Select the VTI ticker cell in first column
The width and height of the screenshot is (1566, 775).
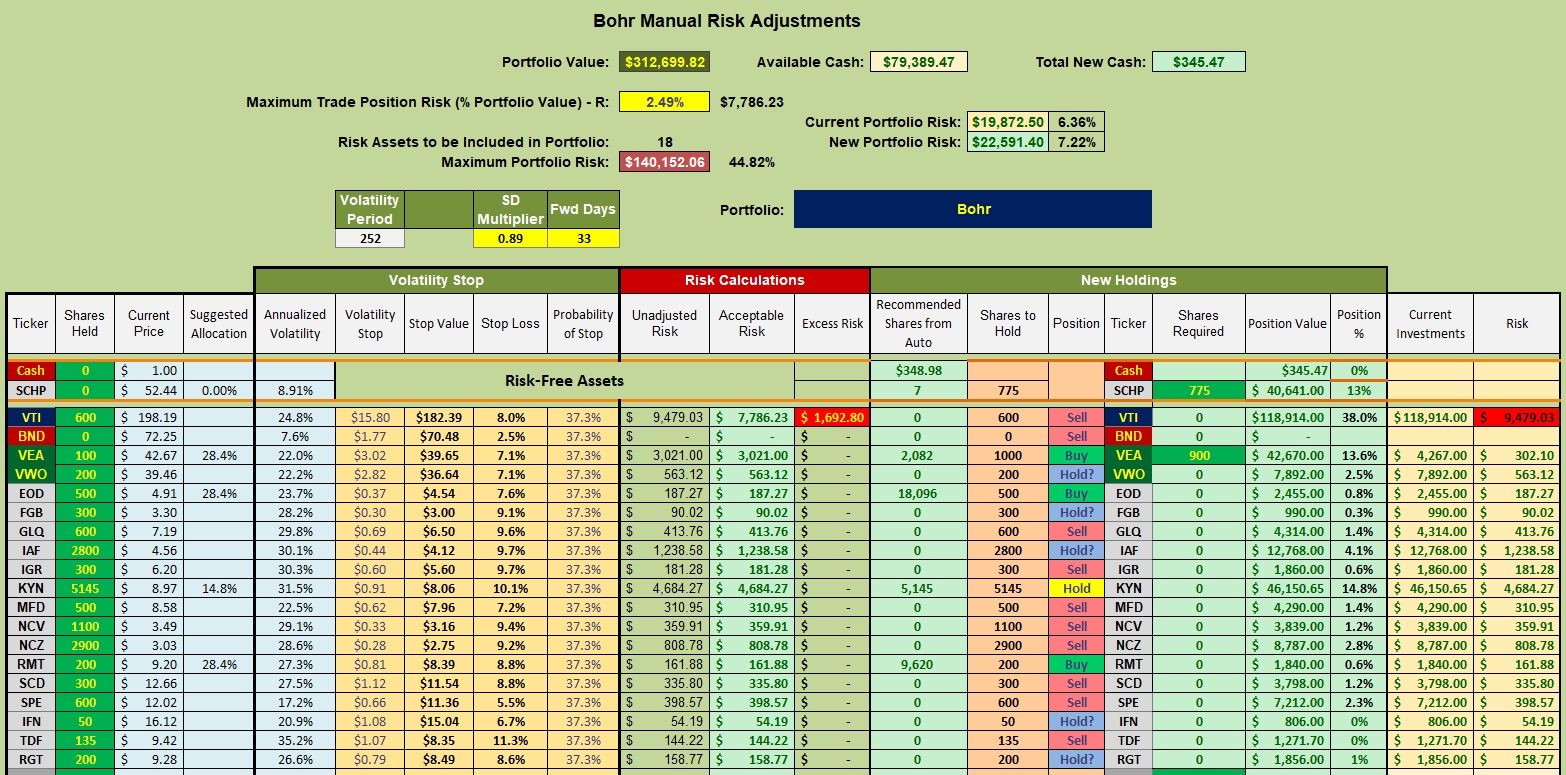click(x=30, y=417)
